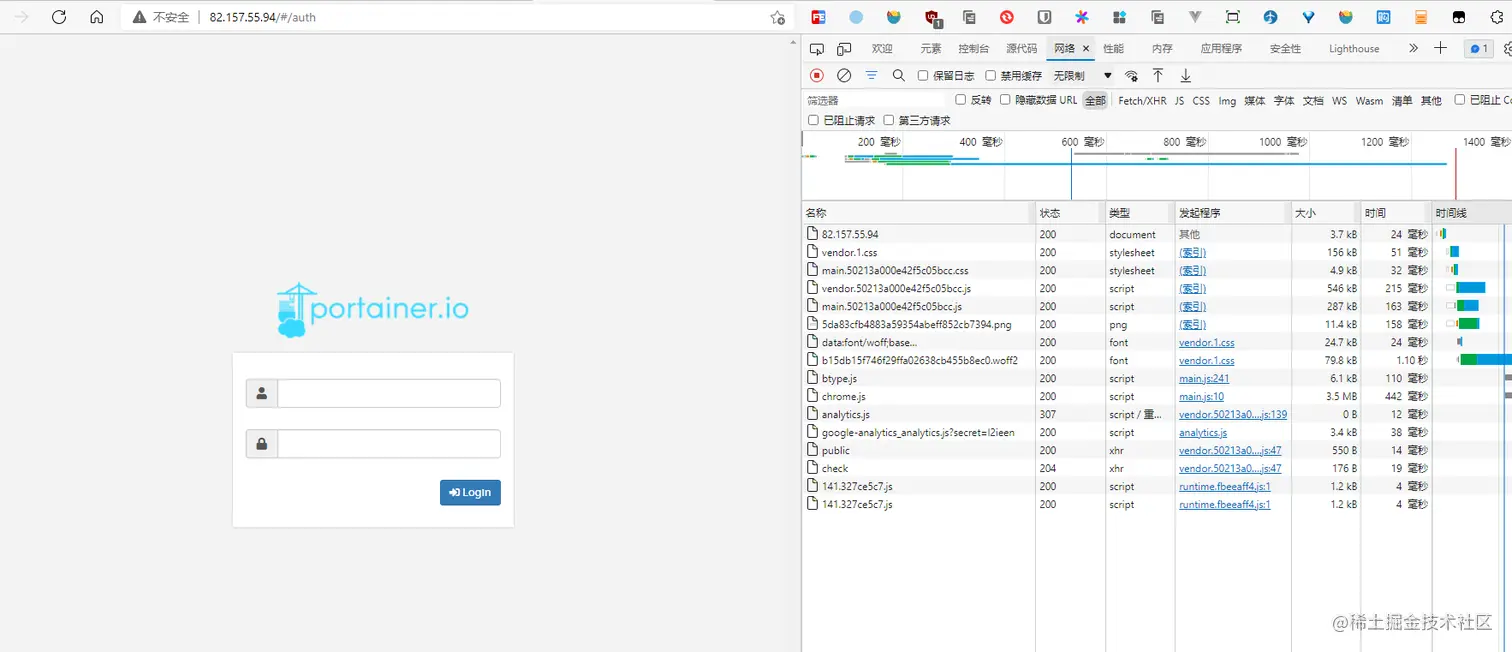Click the portainer.io logo

(372, 309)
